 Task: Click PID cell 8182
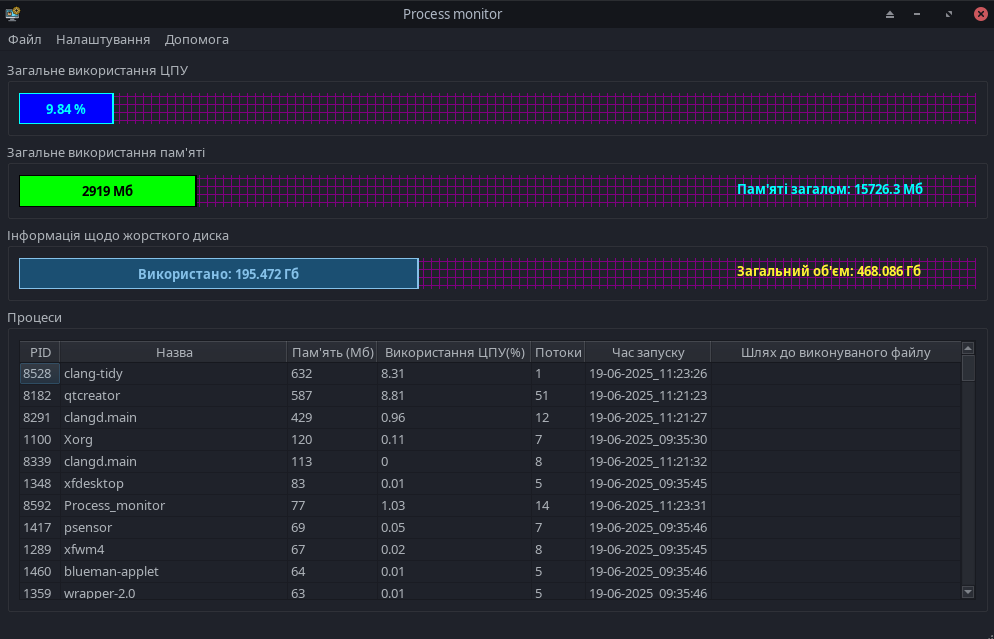(37, 396)
